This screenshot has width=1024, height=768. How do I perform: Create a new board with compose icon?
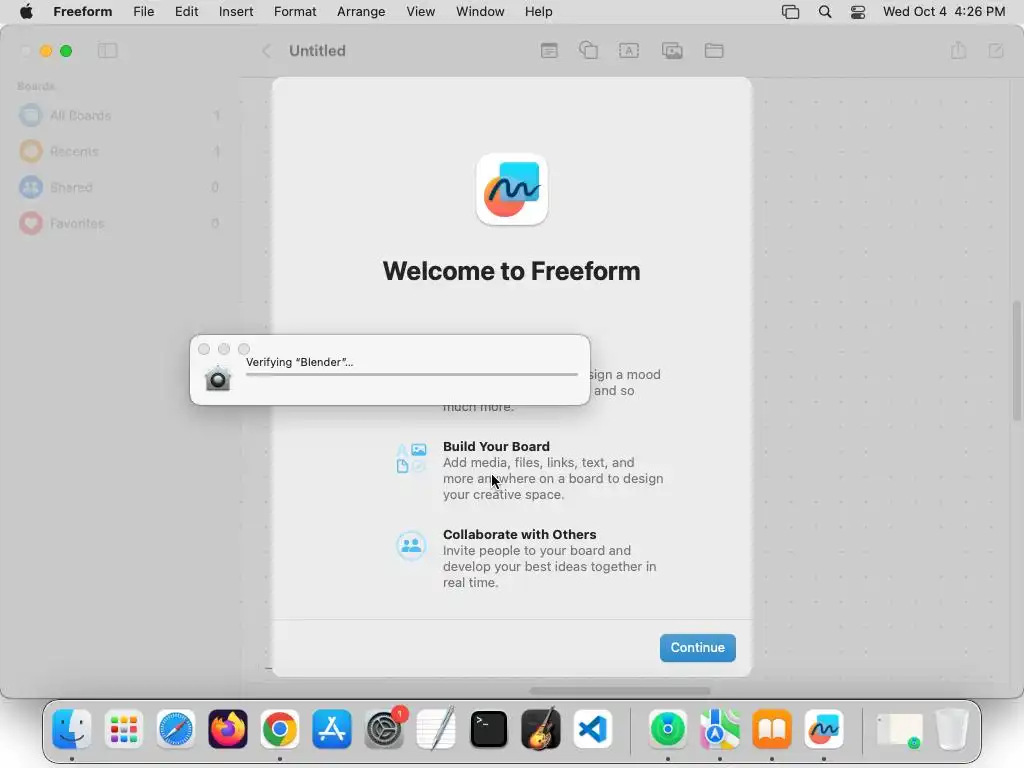pyautogui.click(x=995, y=50)
